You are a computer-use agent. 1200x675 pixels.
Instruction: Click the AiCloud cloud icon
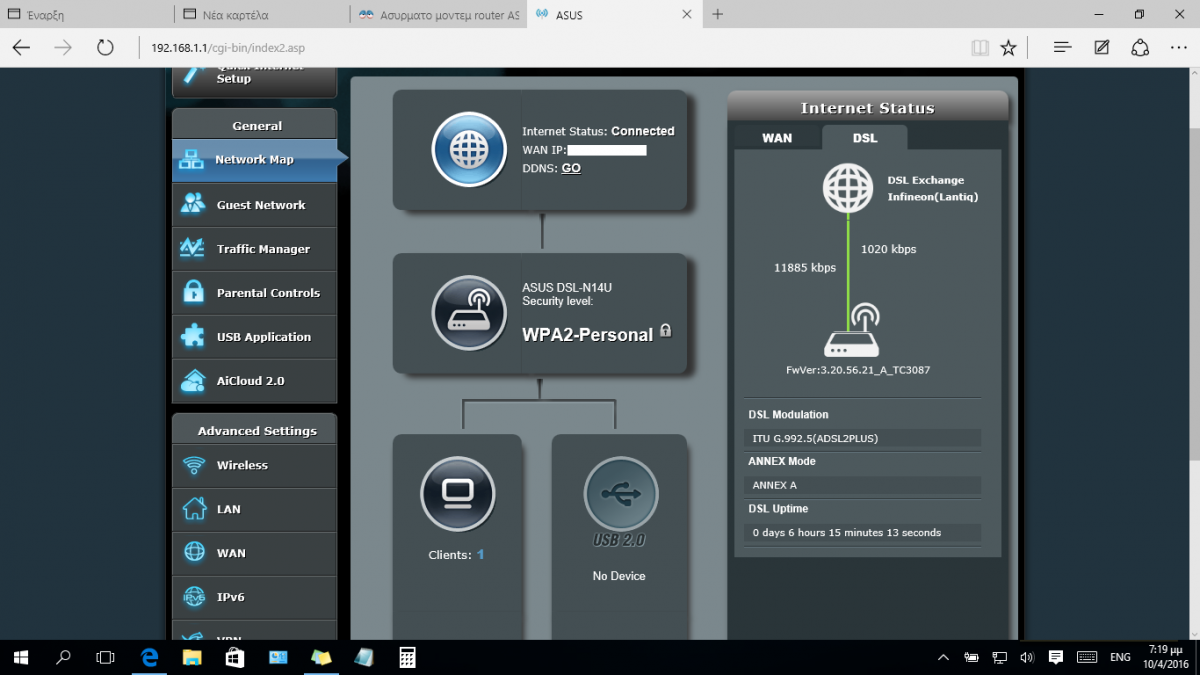coord(193,381)
